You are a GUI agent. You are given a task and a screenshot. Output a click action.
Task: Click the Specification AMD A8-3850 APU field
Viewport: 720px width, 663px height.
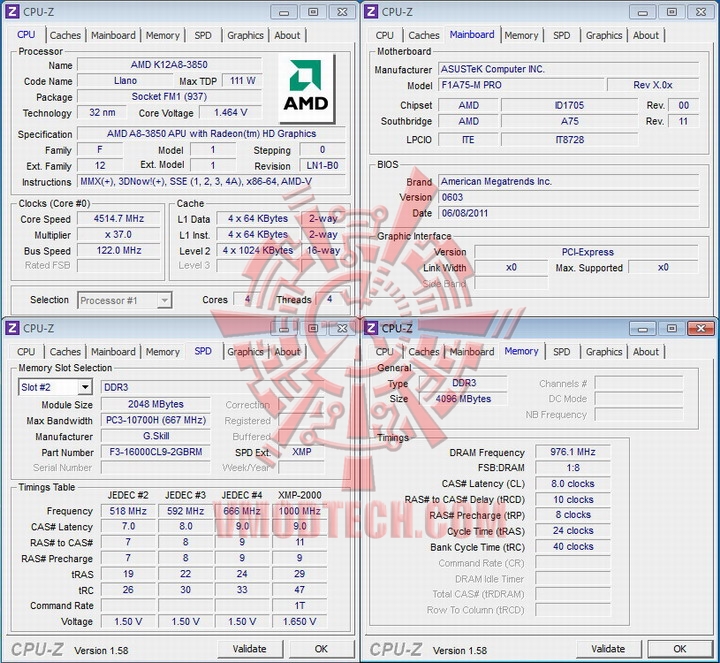point(211,134)
